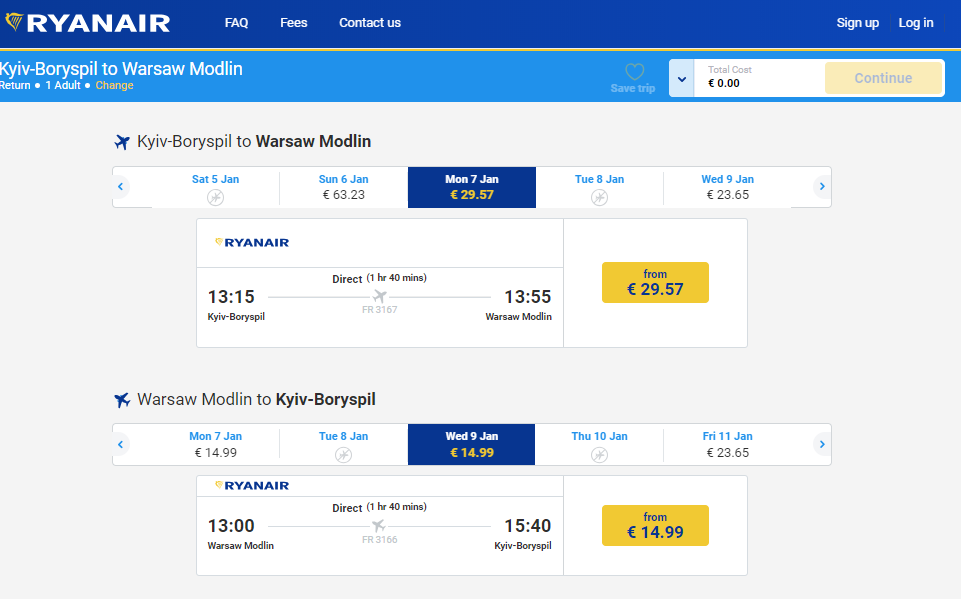This screenshot has width=961, height=599.
Task: Show later outbound dates with right arrow
Action: (822, 186)
